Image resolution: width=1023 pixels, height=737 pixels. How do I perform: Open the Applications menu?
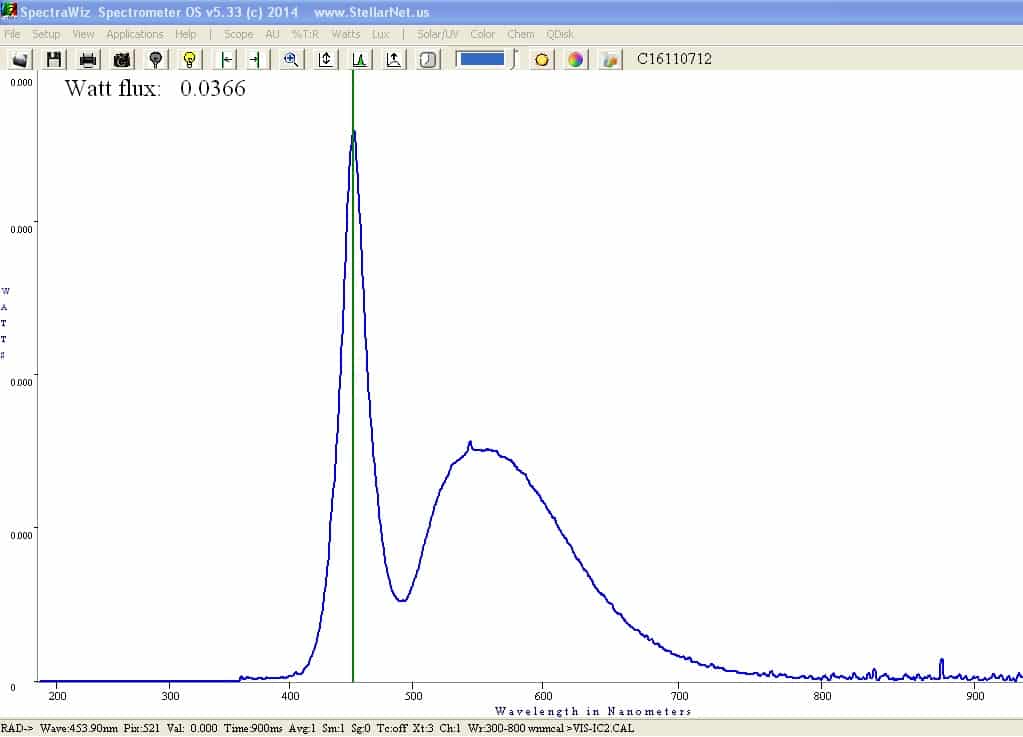pos(134,34)
